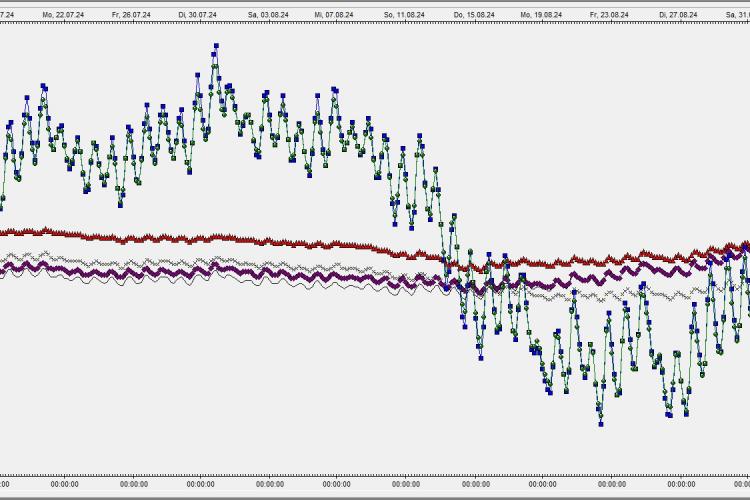Image resolution: width=750 pixels, height=500 pixels.
Task: Click the 00:00:00 label below Do, 15.08.24
Action: [472, 485]
